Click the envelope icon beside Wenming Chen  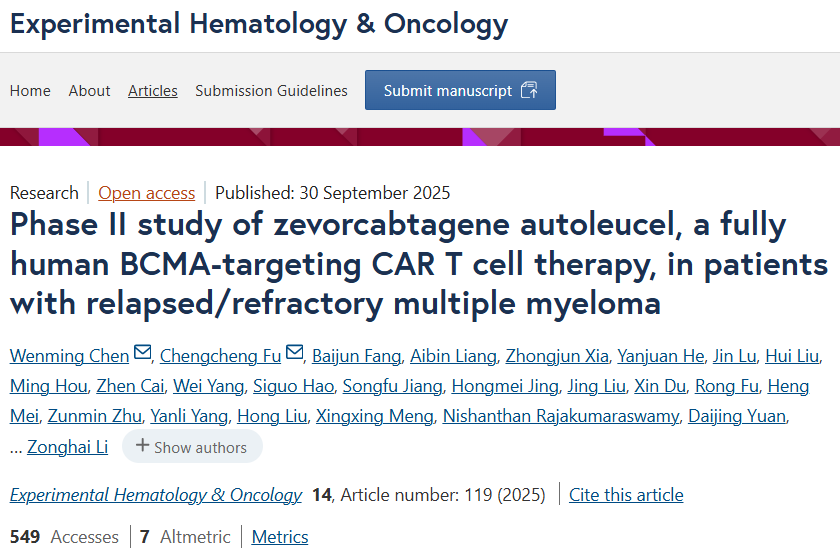(x=142, y=354)
